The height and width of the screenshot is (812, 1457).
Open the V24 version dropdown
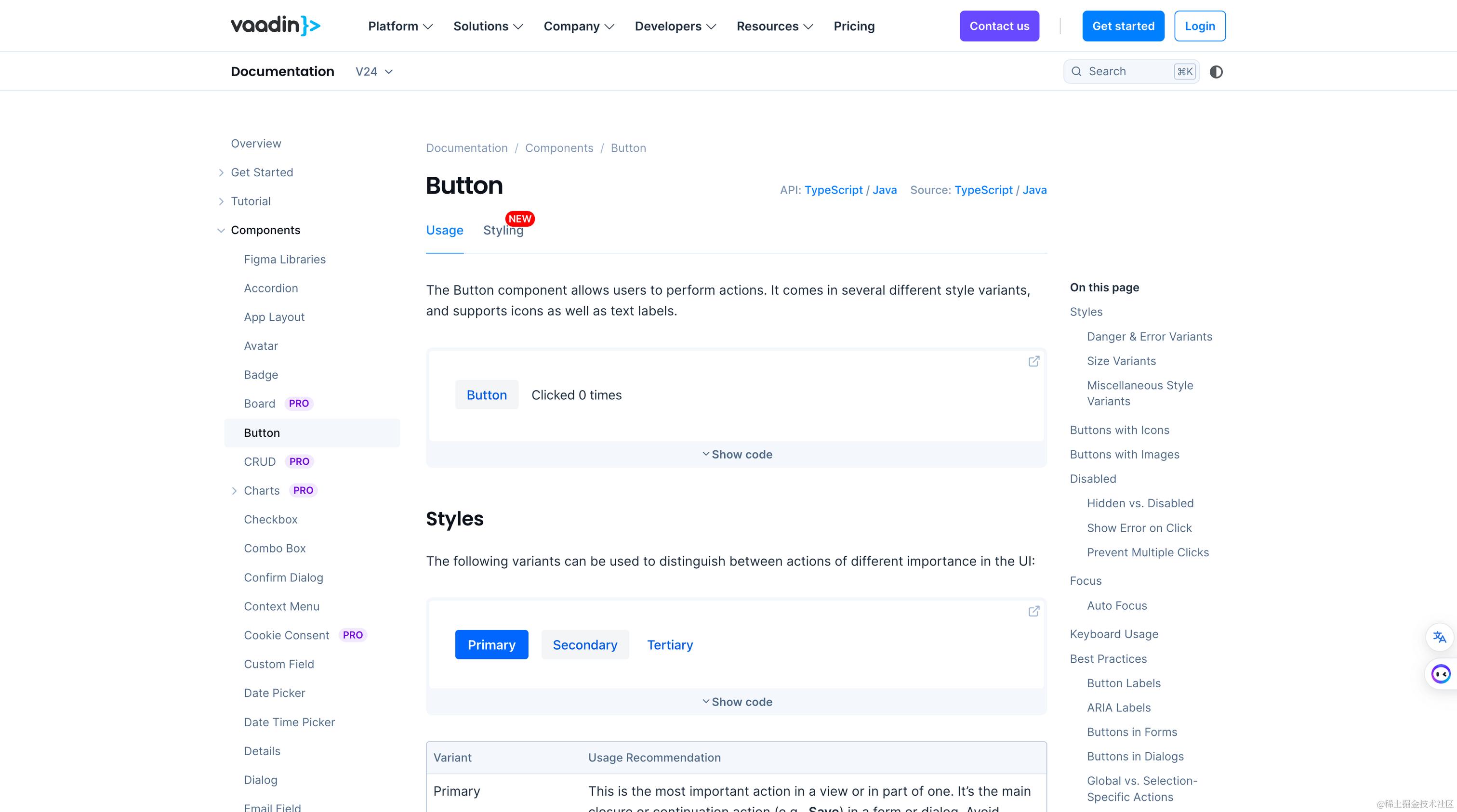point(373,72)
